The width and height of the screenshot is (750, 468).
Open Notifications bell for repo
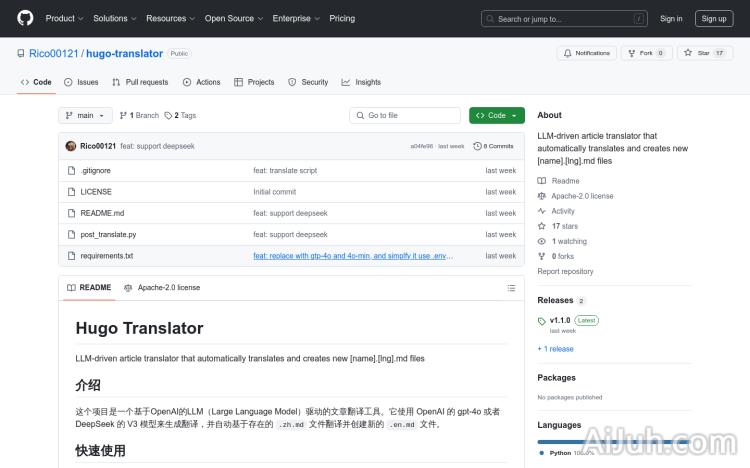586,53
